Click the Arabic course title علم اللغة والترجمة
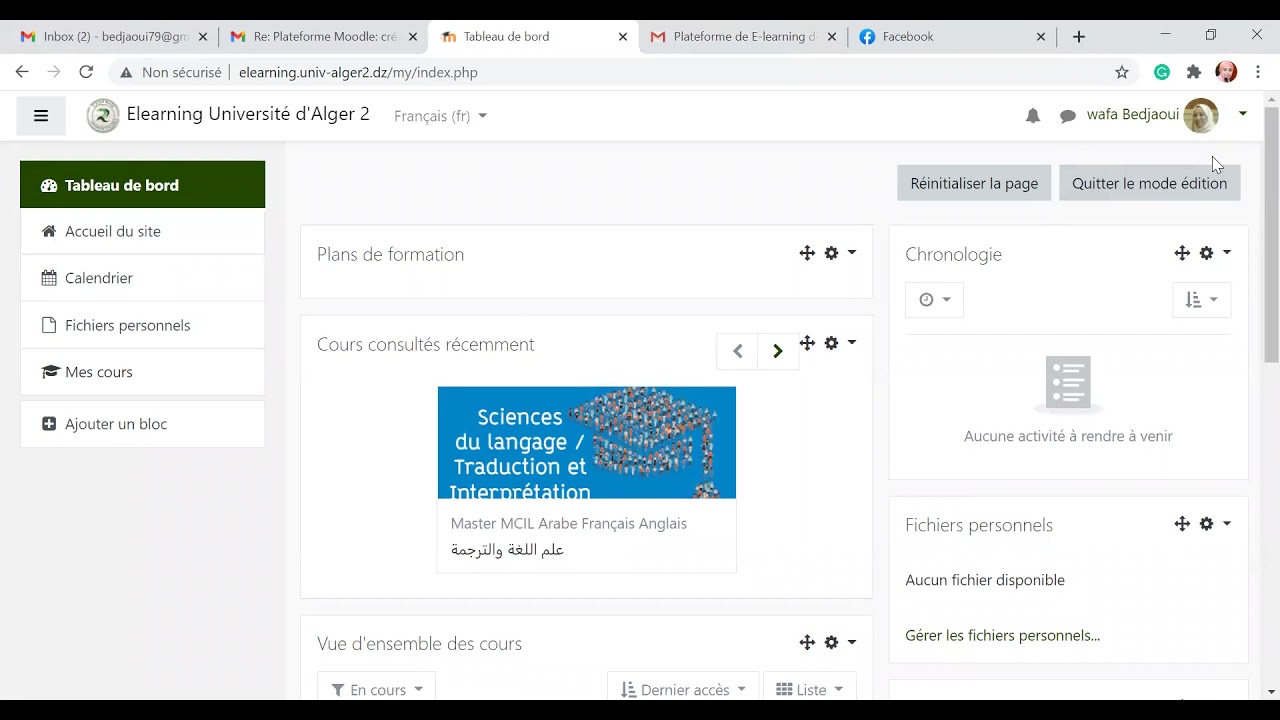 [x=507, y=549]
